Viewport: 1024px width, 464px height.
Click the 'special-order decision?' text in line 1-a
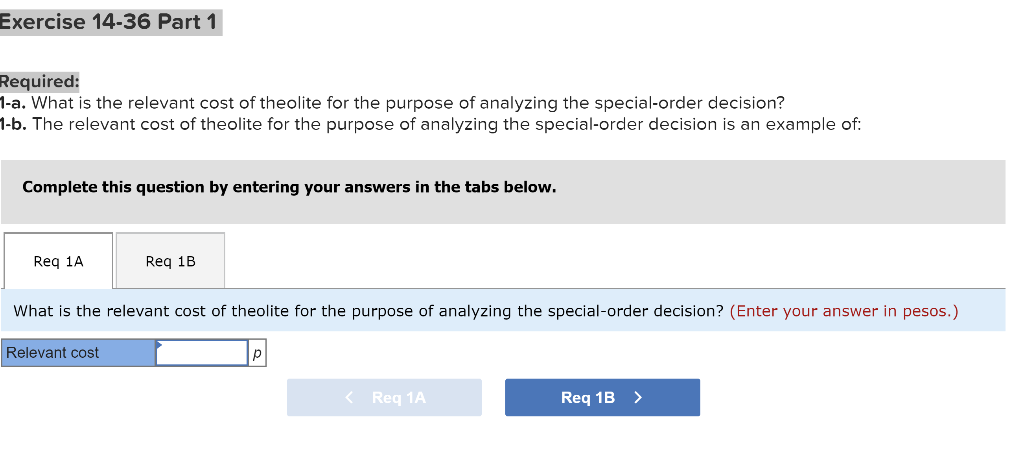pyautogui.click(x=689, y=103)
